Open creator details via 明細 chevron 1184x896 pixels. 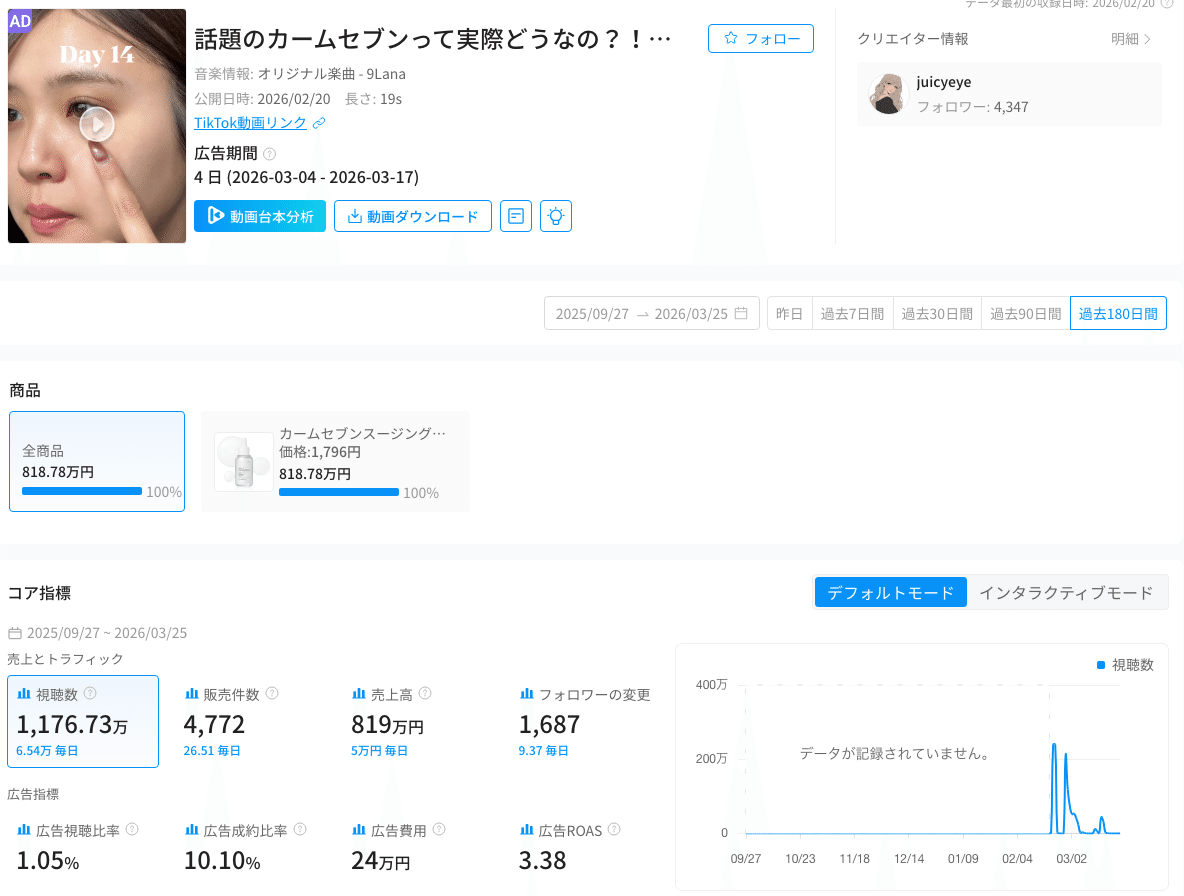1130,38
